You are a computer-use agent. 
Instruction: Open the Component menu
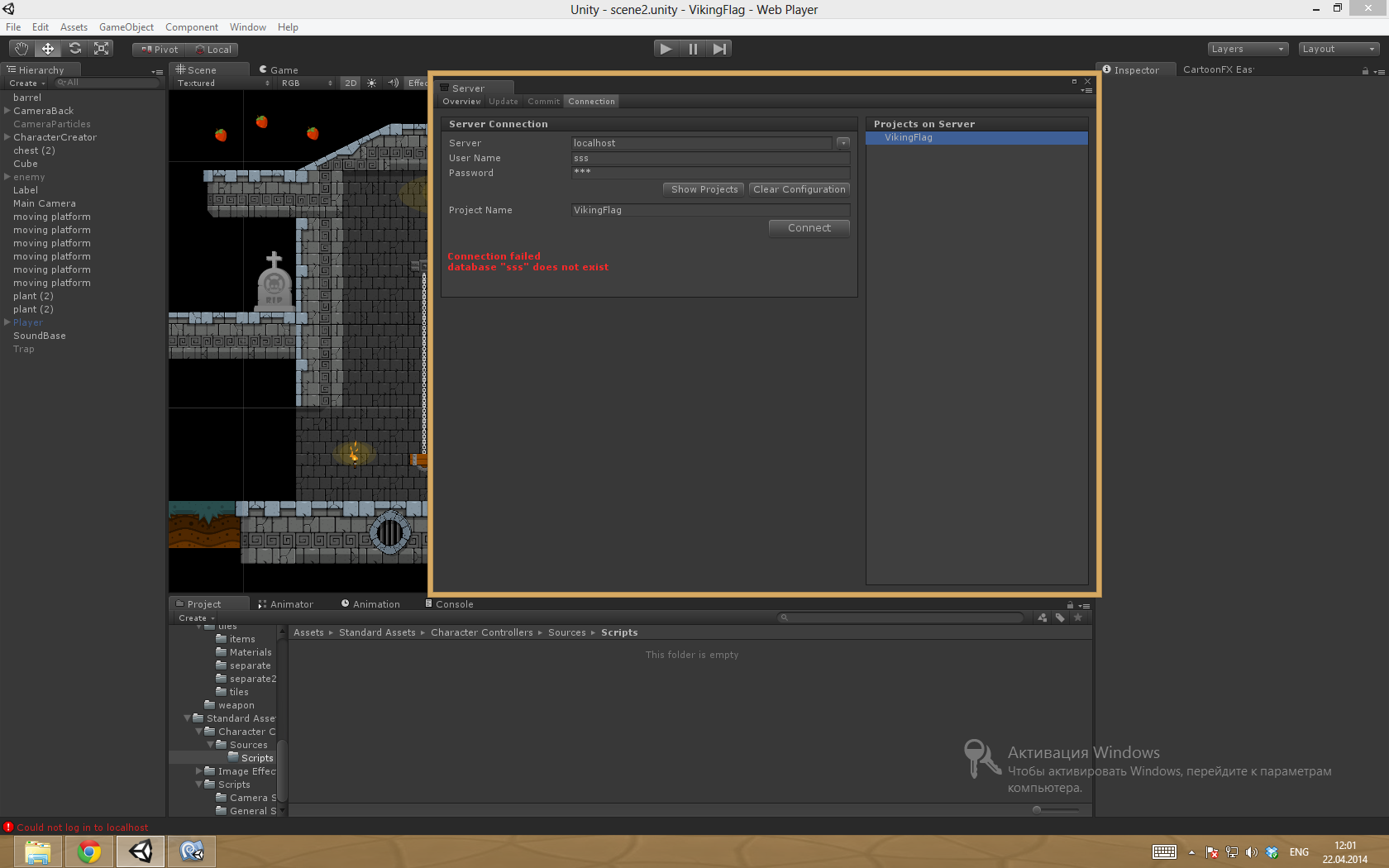point(192,27)
